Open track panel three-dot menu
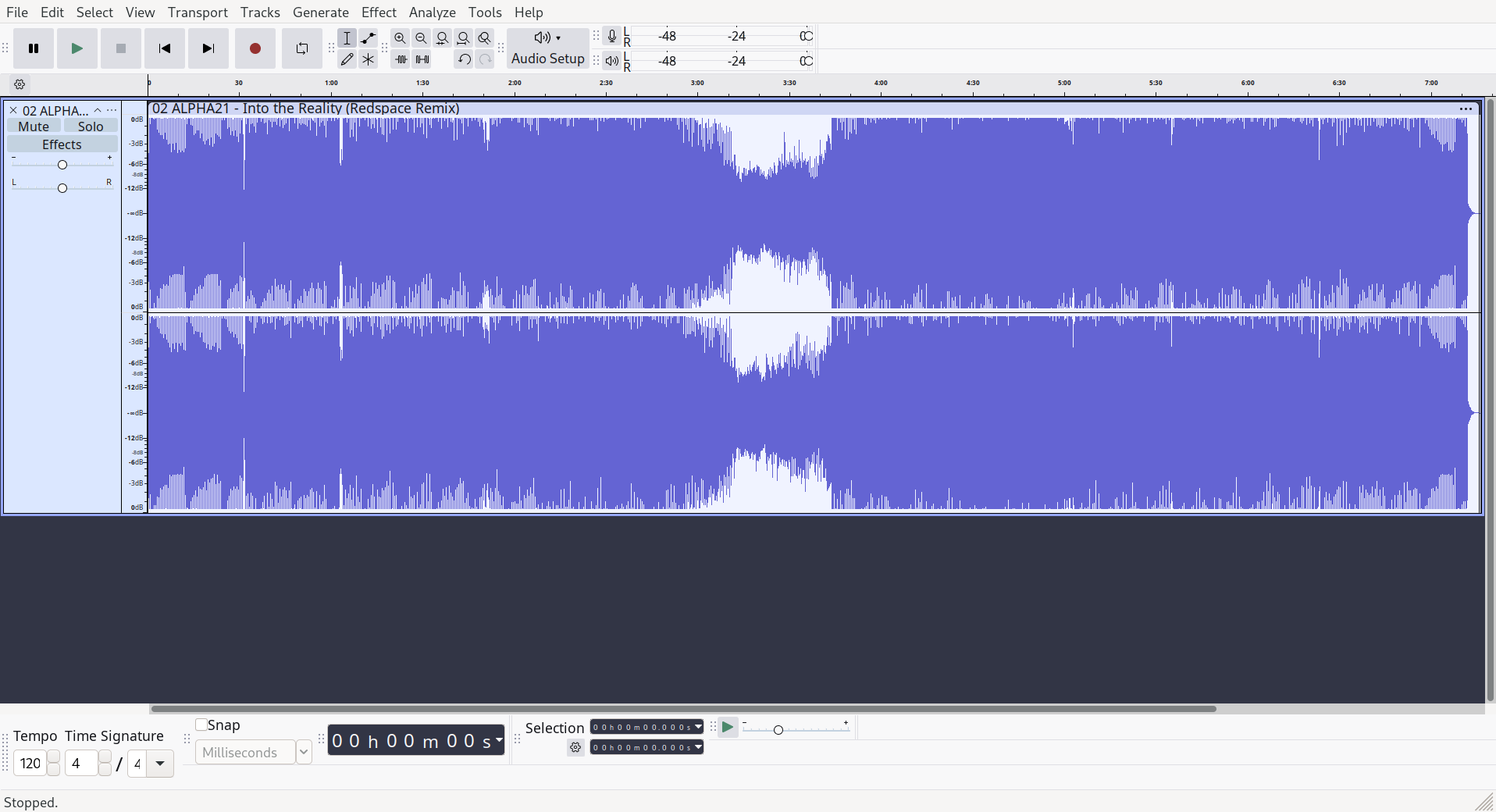This screenshot has height=812, width=1496. pos(112,110)
